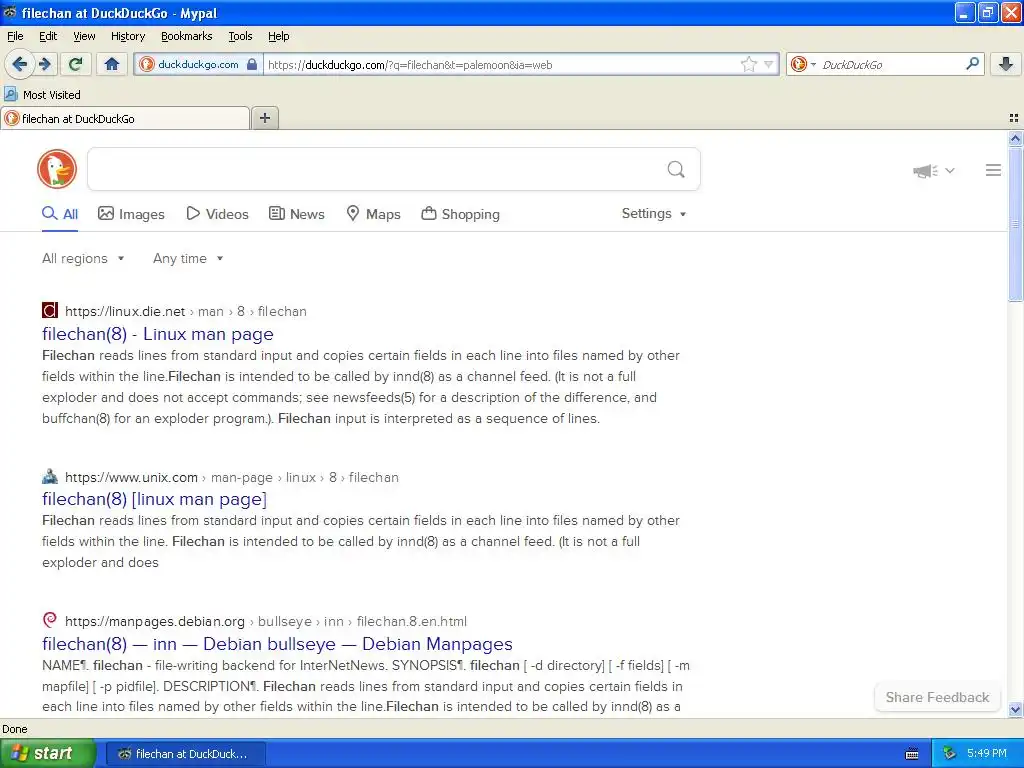Go back with the Back arrow button

(20, 64)
